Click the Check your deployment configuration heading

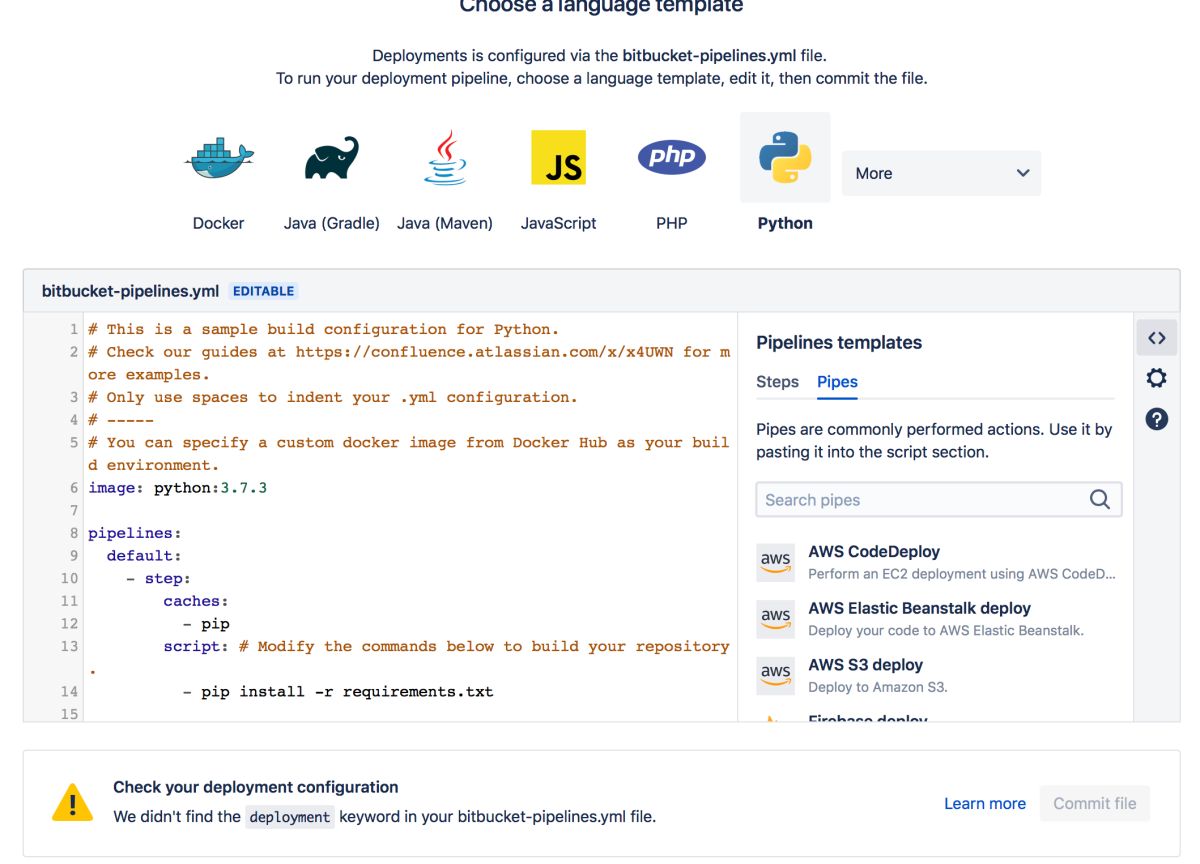click(256, 787)
